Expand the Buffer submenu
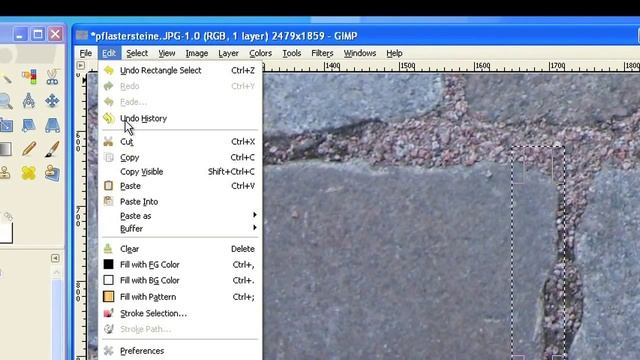This screenshot has height=360, width=640. pos(180,229)
